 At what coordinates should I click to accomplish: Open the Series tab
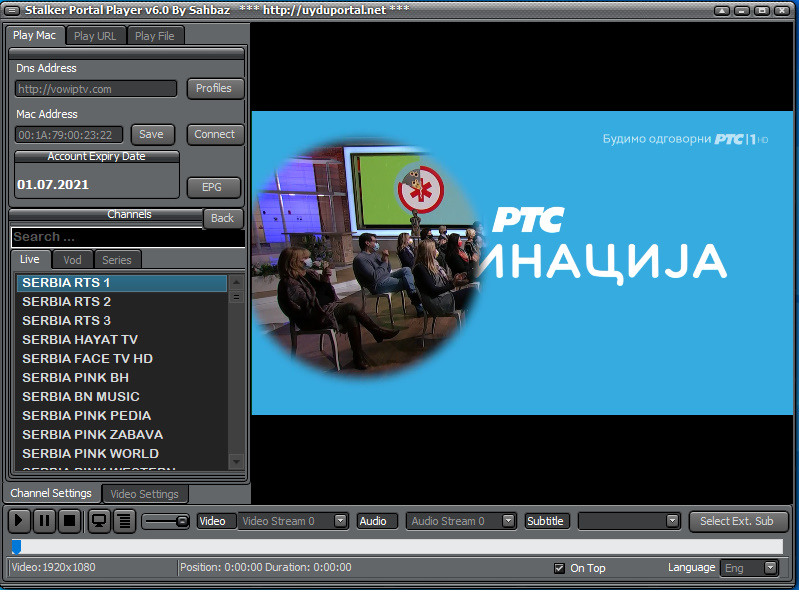point(117,260)
